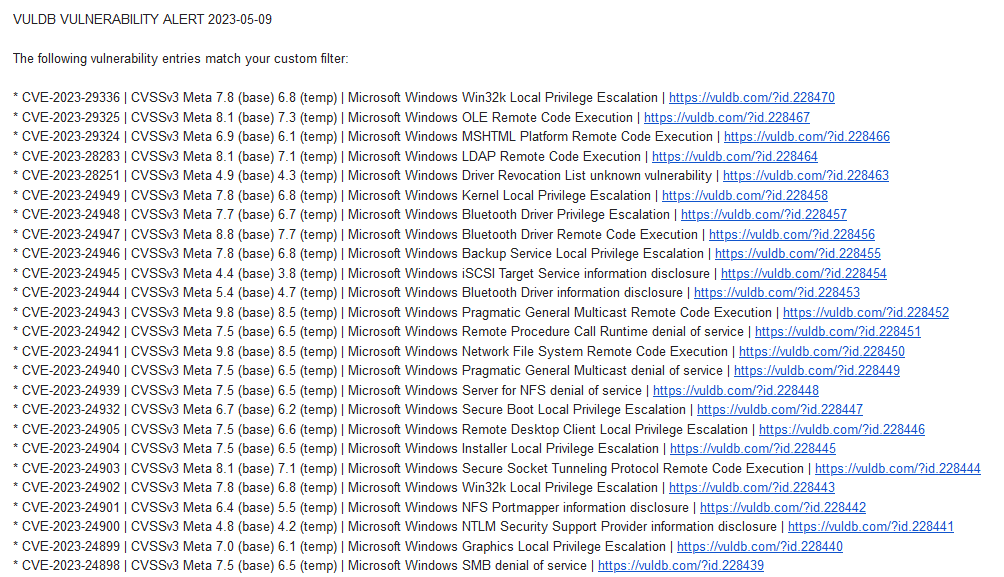This screenshot has width=1004, height=577.
Task: Click the CVE-2023-24932 identifier
Action: point(70,410)
